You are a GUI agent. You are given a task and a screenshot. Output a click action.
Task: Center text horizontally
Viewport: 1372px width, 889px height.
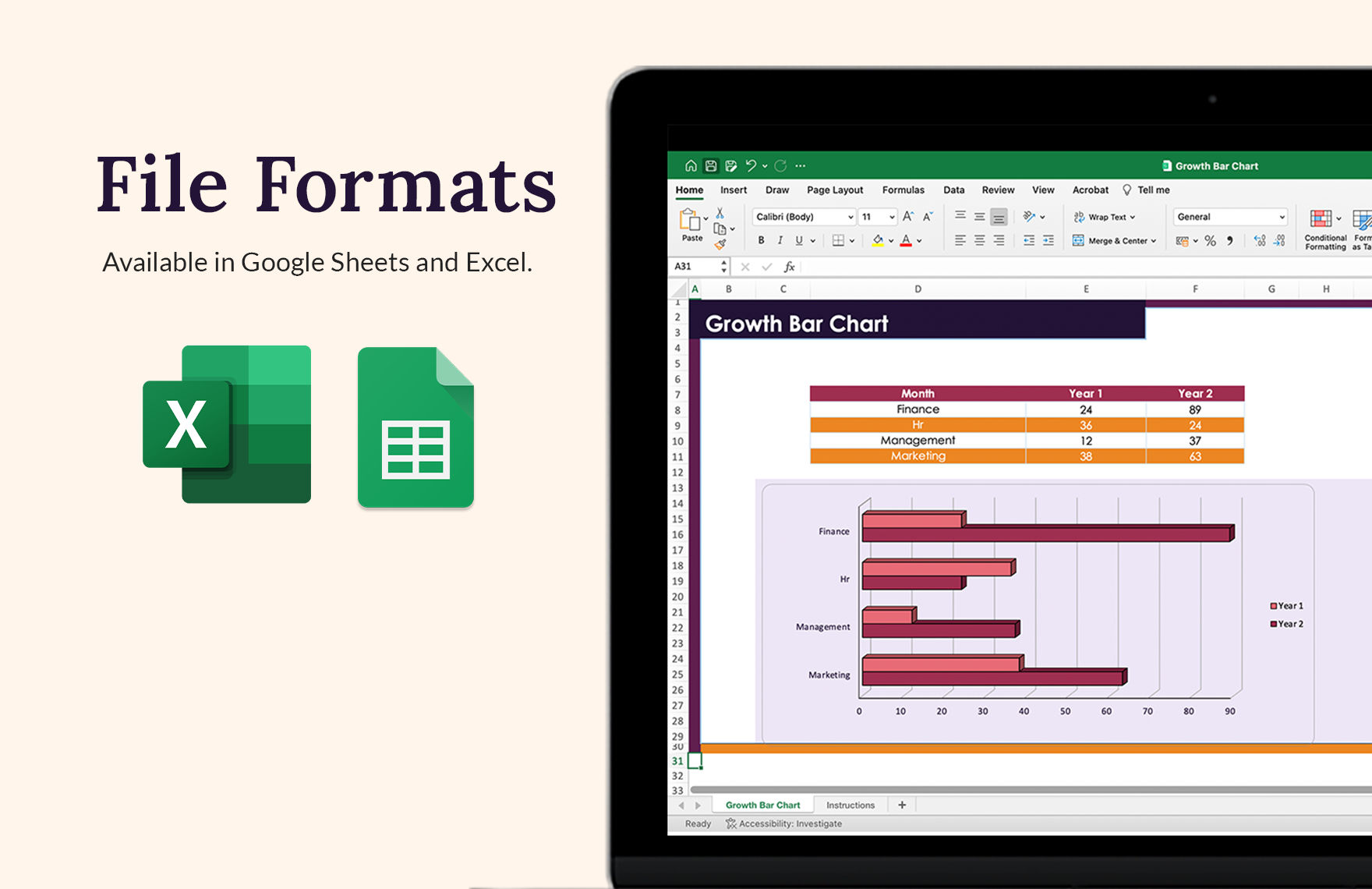tap(980, 240)
